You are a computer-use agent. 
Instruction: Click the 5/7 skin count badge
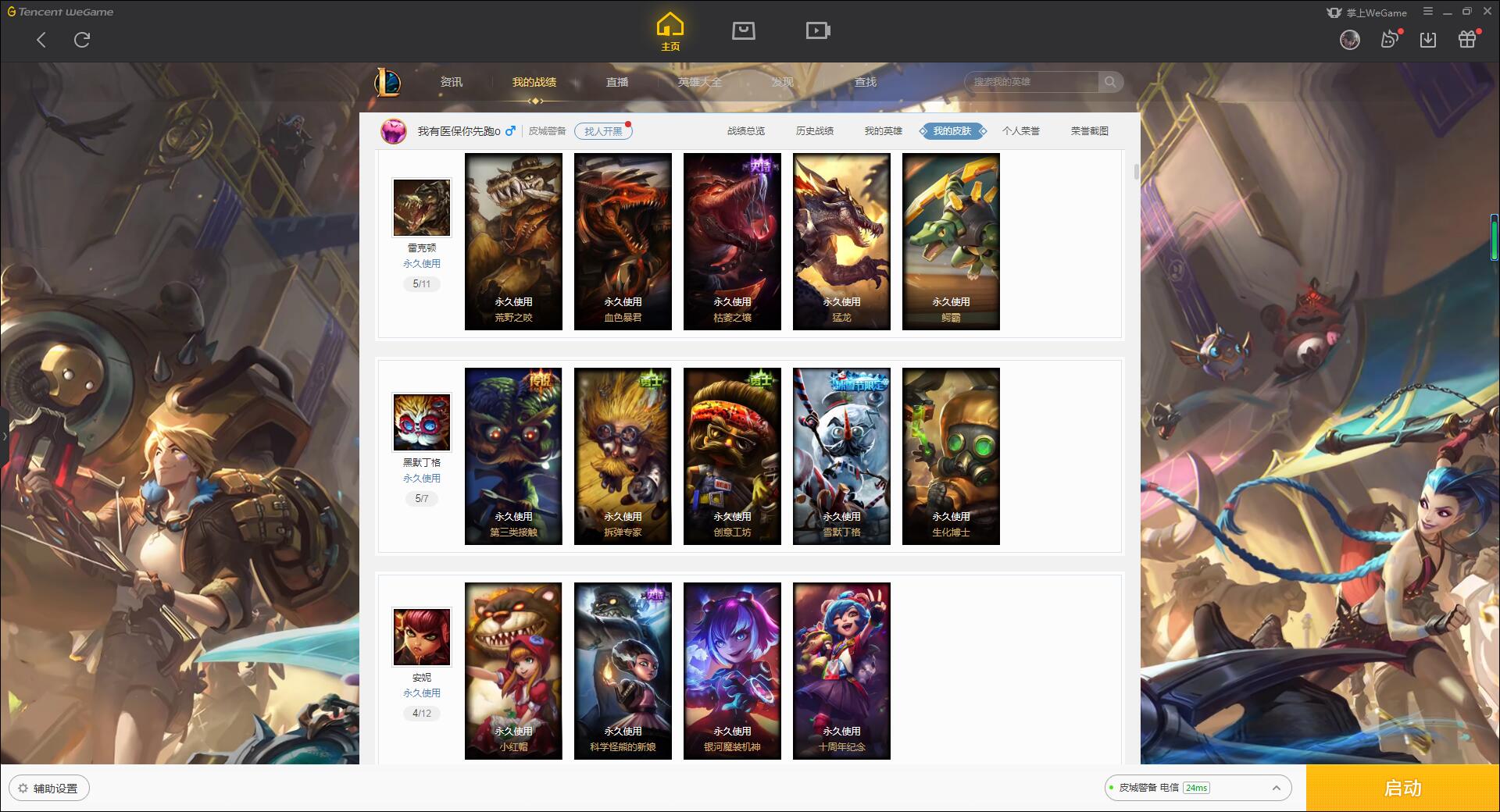click(x=422, y=499)
